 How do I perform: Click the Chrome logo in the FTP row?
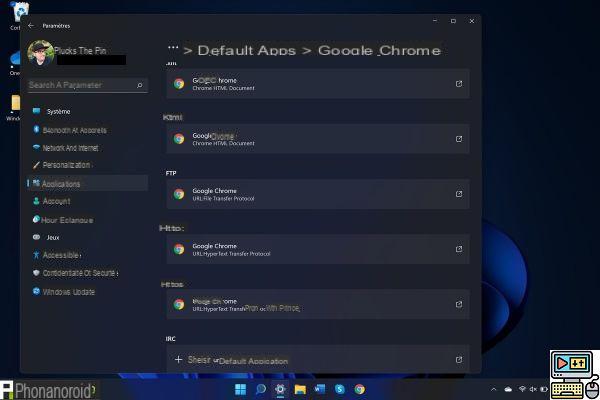179,194
